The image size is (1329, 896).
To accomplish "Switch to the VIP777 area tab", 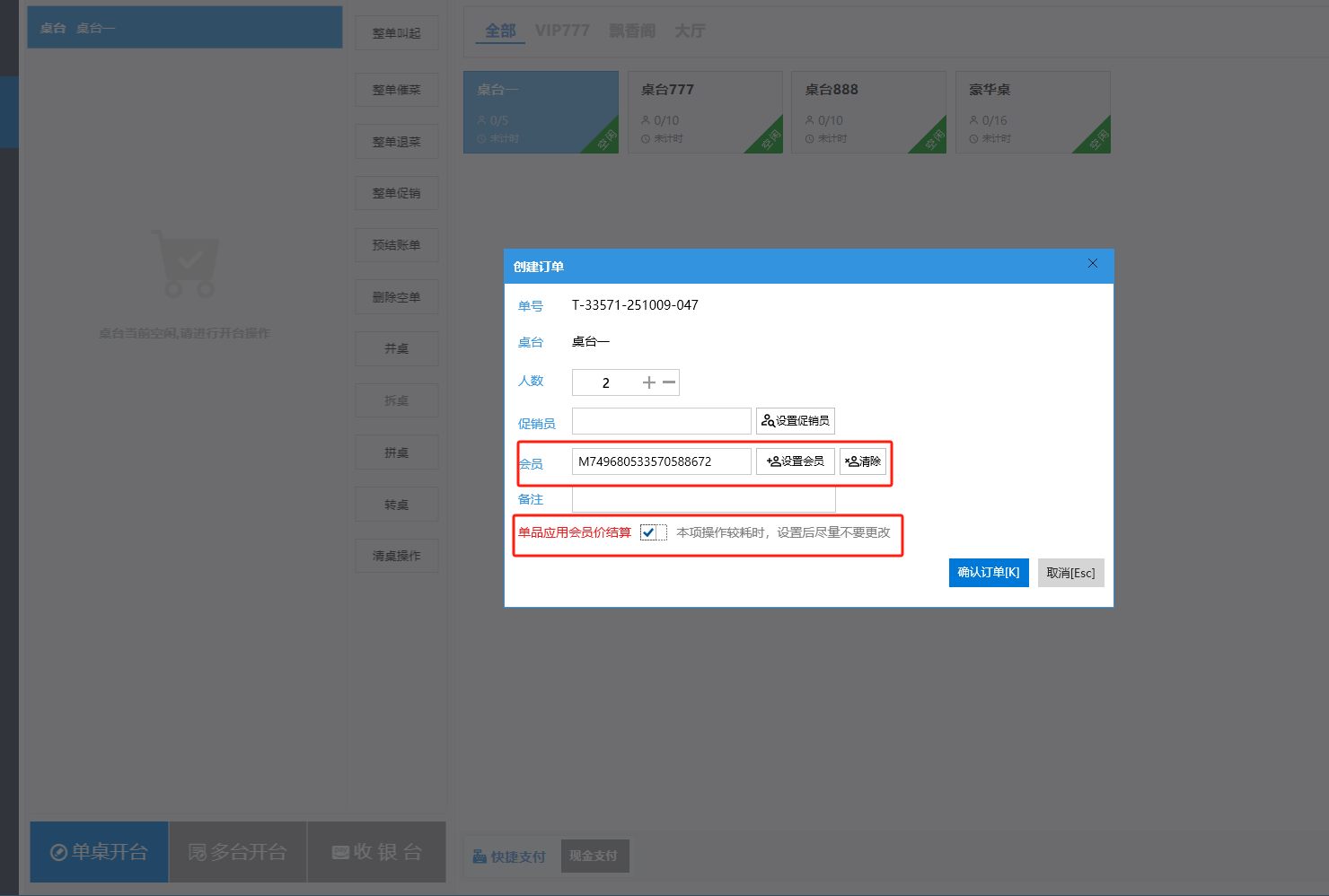I will coord(562,31).
